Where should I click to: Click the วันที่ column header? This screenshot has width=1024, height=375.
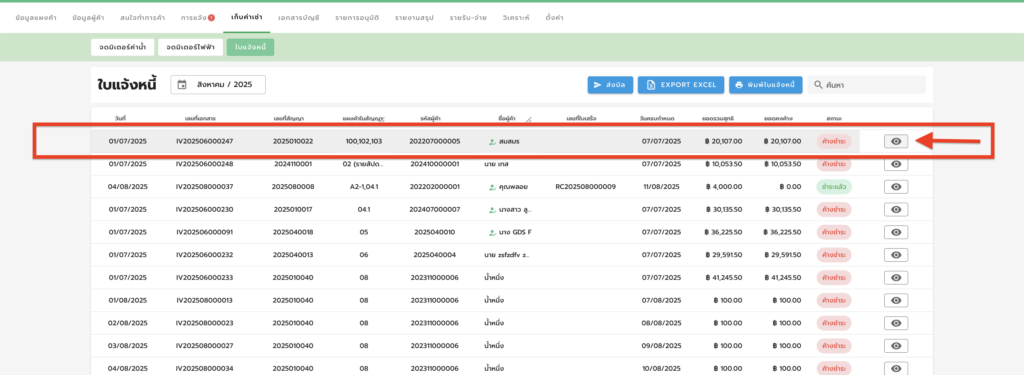click(120, 119)
